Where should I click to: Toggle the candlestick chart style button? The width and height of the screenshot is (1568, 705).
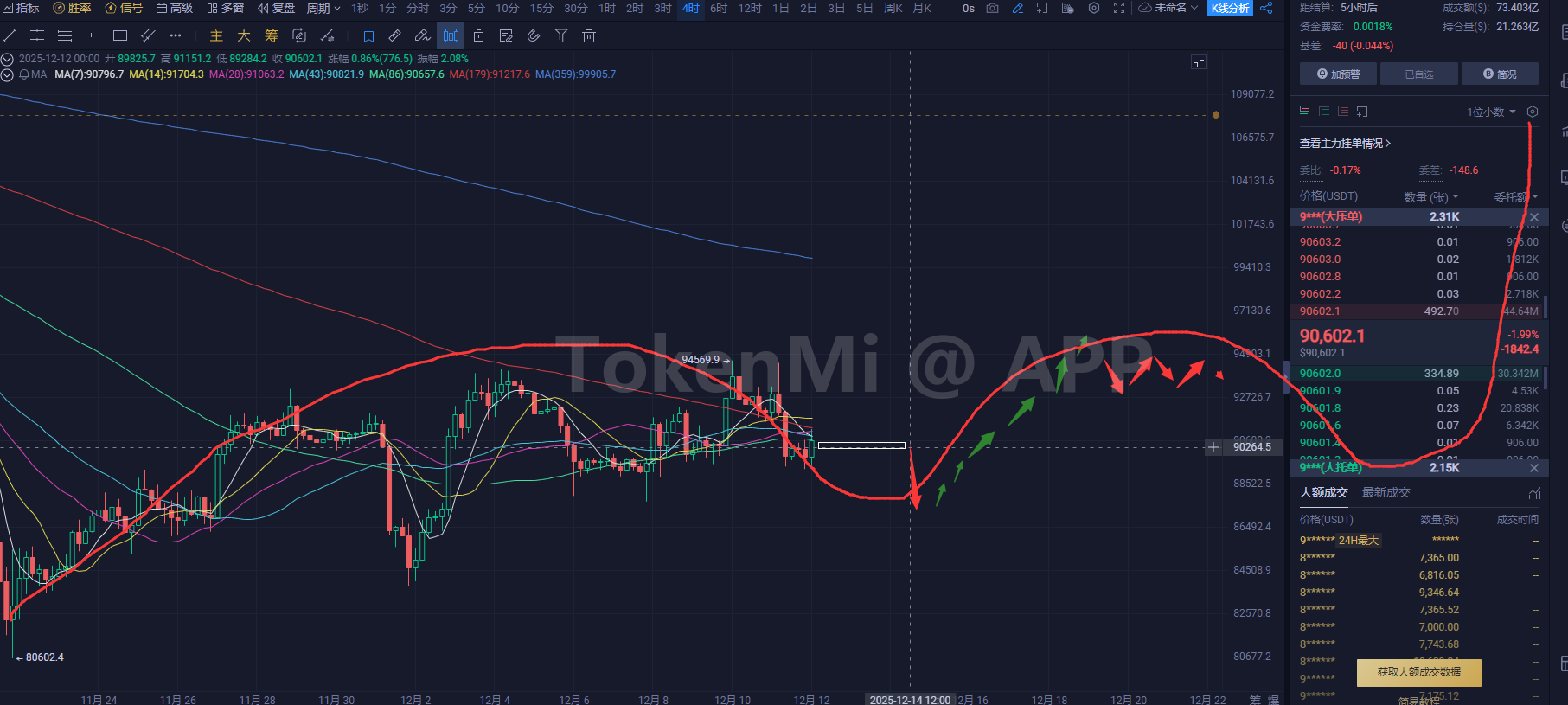451,35
